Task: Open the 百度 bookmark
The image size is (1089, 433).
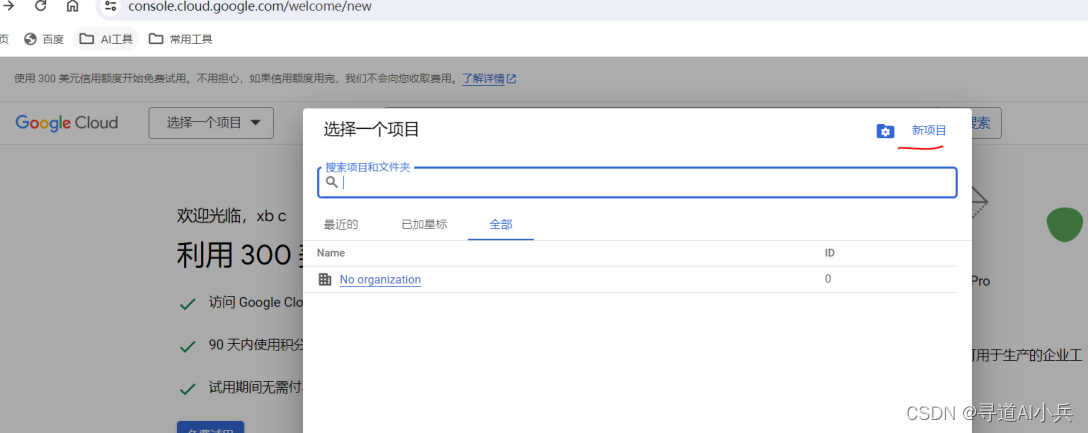Action: pos(44,39)
